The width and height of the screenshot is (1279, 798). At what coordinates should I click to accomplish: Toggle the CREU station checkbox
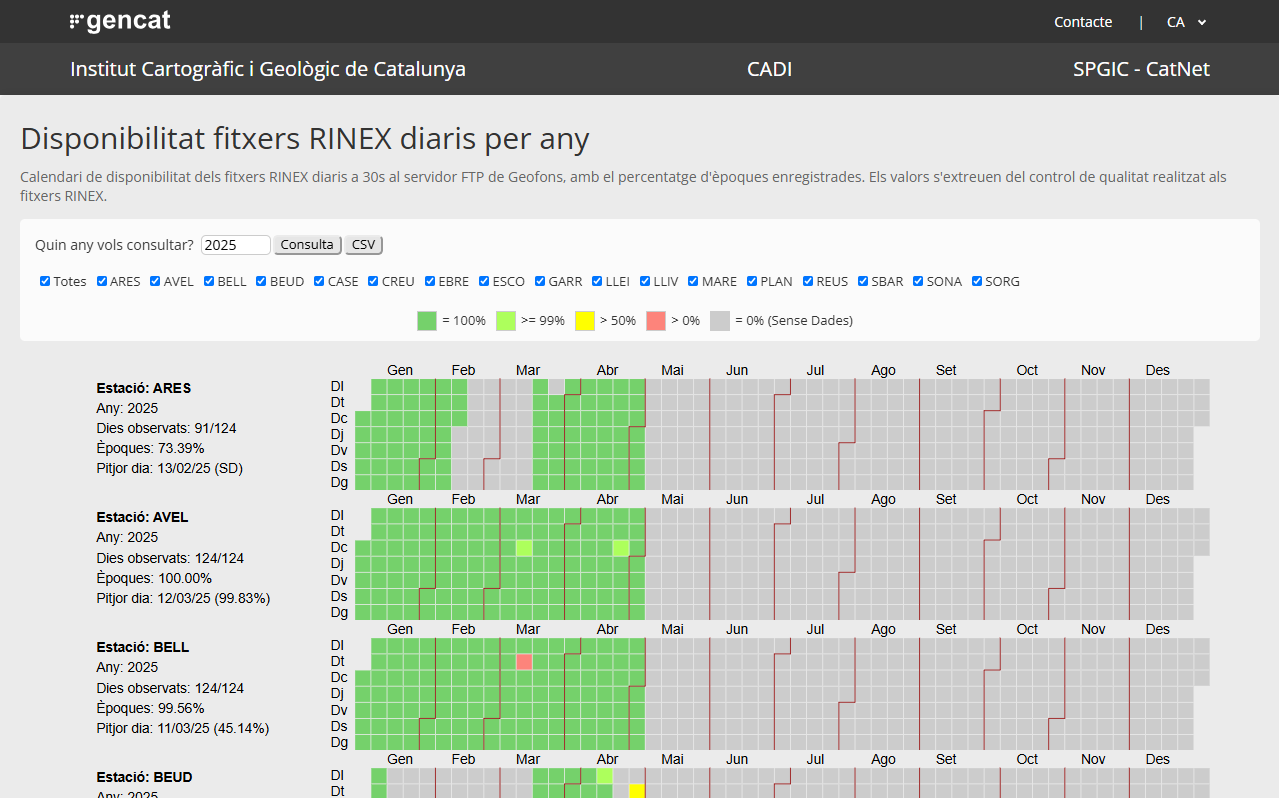tap(373, 281)
